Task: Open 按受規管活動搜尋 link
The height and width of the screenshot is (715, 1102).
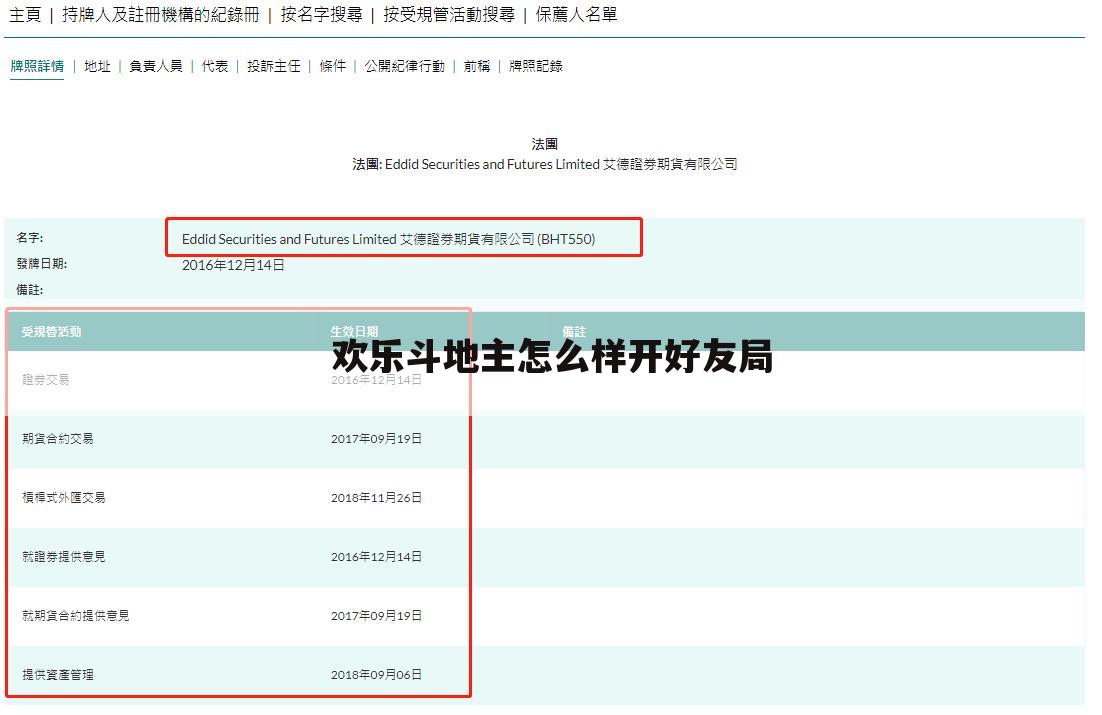Action: click(x=449, y=15)
